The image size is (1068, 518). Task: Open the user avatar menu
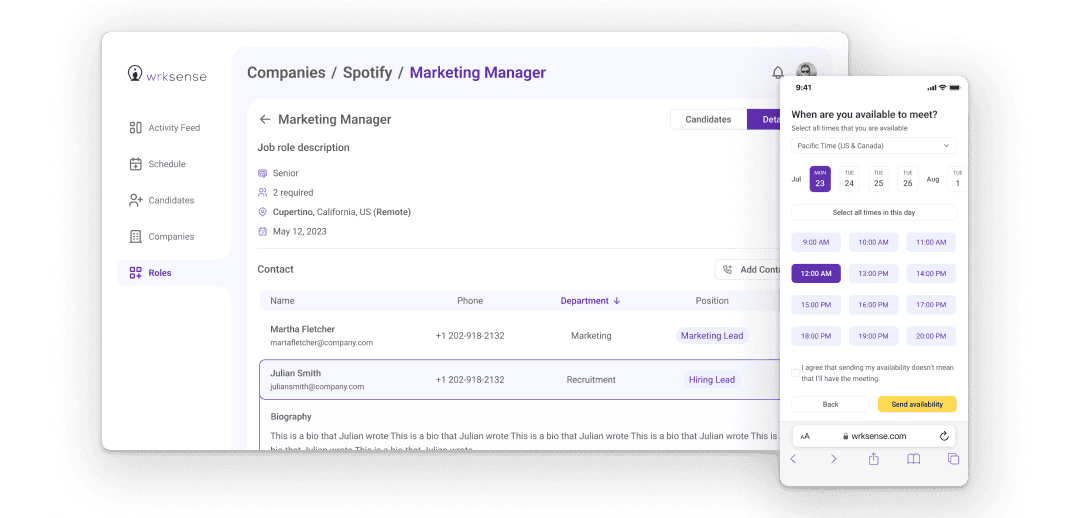pos(806,71)
